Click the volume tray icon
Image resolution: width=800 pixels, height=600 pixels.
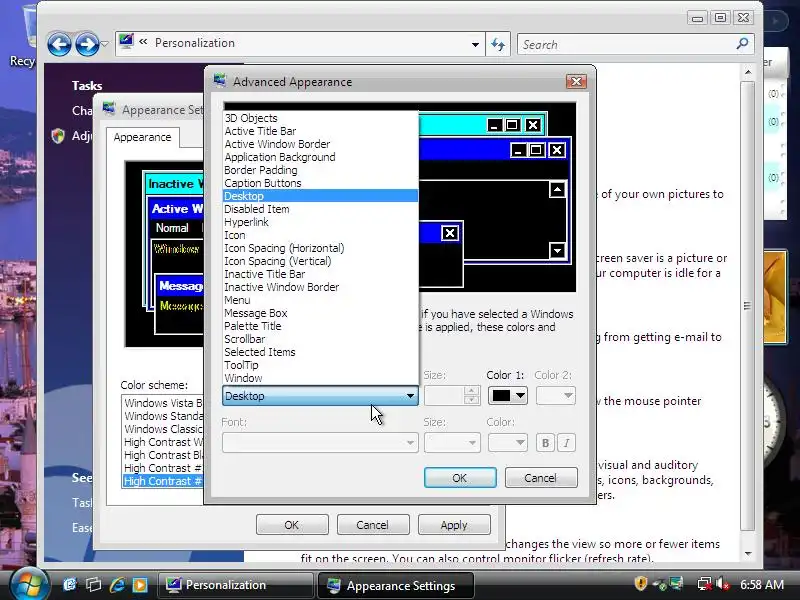tap(722, 583)
